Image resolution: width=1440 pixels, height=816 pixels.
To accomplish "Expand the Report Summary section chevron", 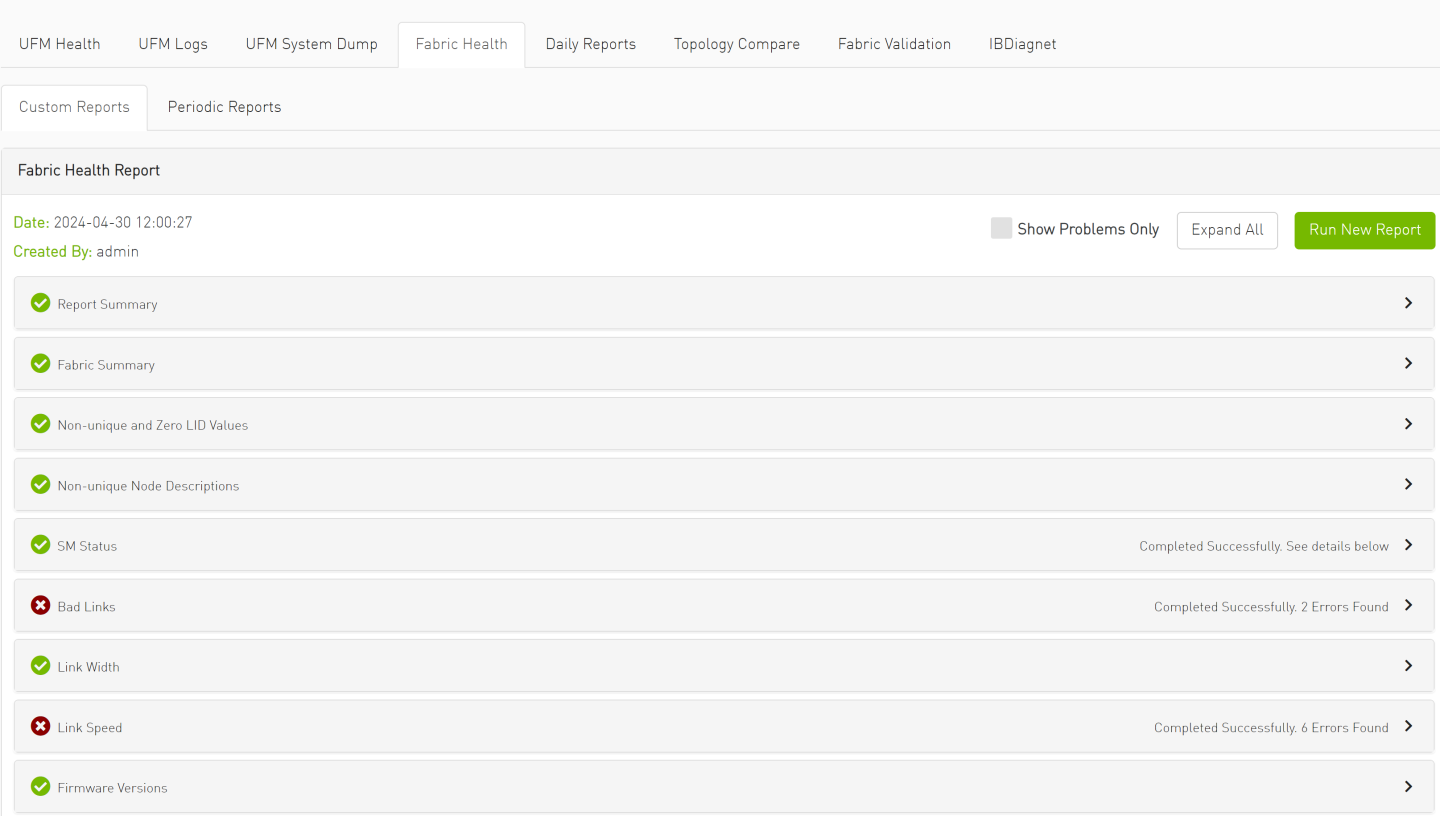I will (x=1408, y=303).
